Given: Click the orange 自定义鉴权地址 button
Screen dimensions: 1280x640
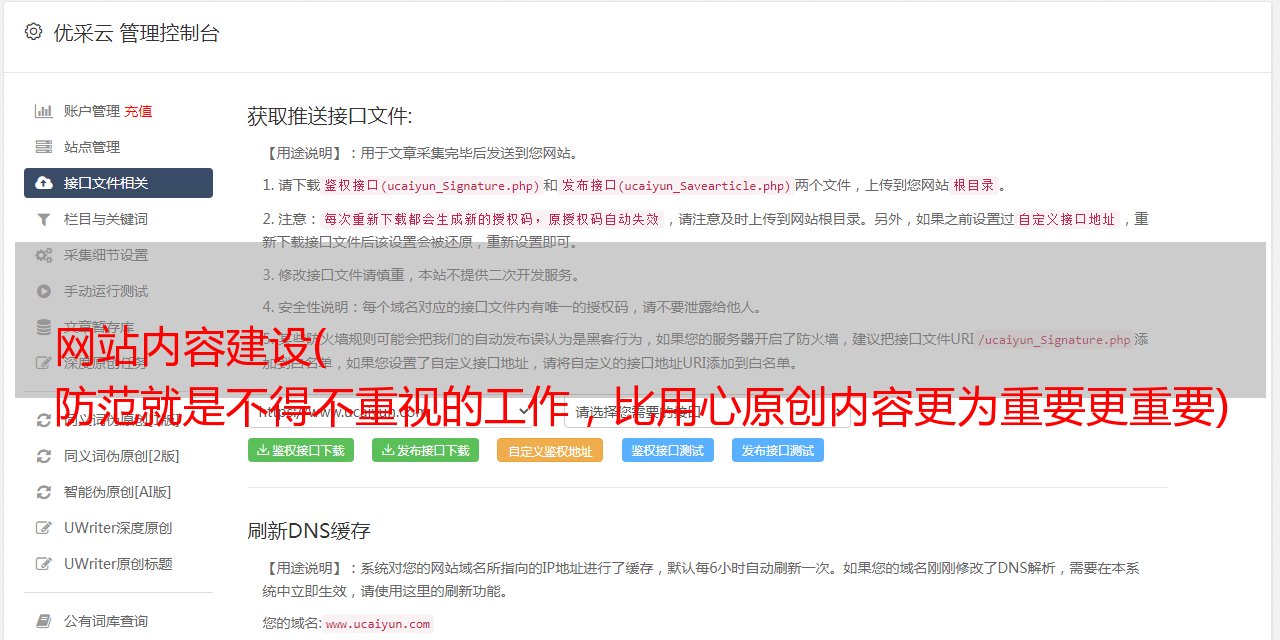Looking at the screenshot, I should [550, 450].
